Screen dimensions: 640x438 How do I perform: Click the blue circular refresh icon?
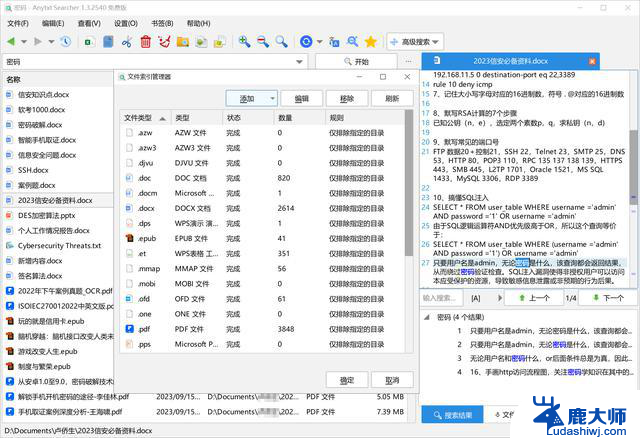coord(306,42)
